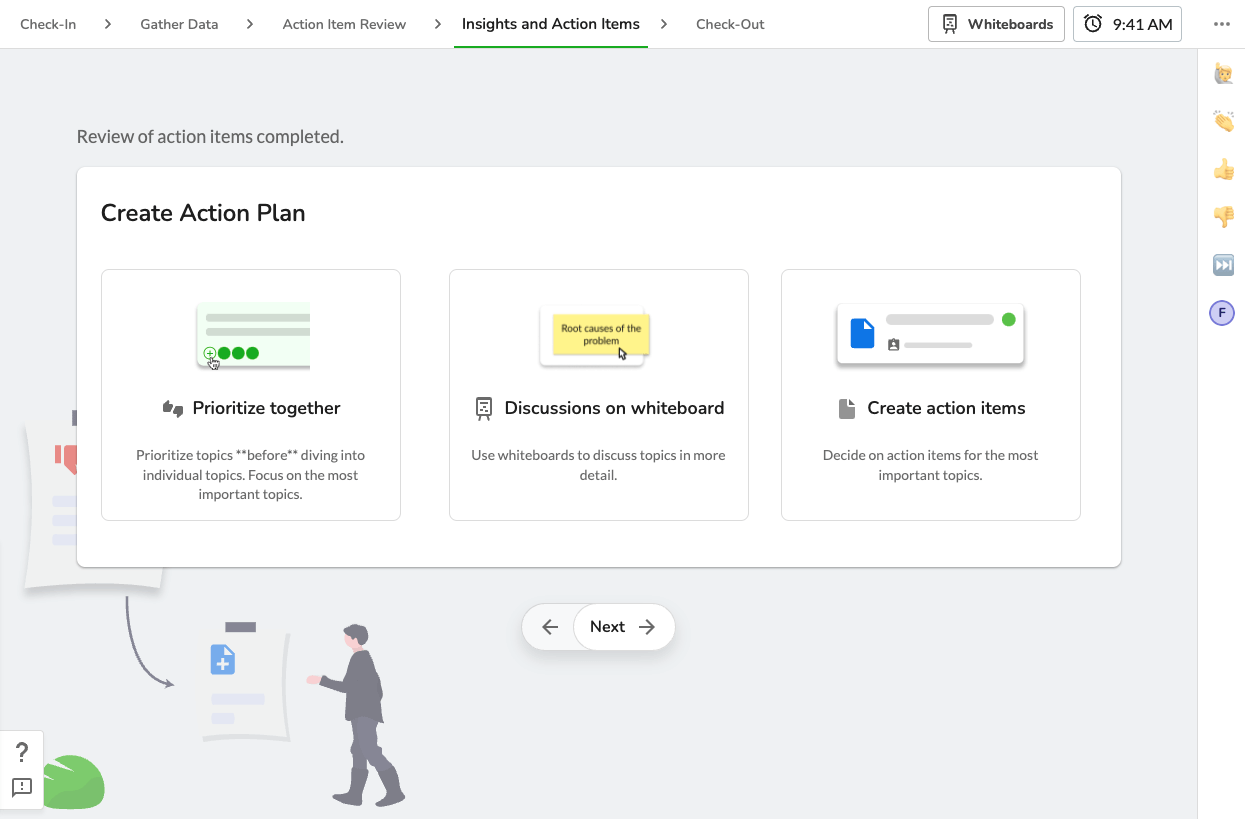Send the thumbs down reaction

1222,217
